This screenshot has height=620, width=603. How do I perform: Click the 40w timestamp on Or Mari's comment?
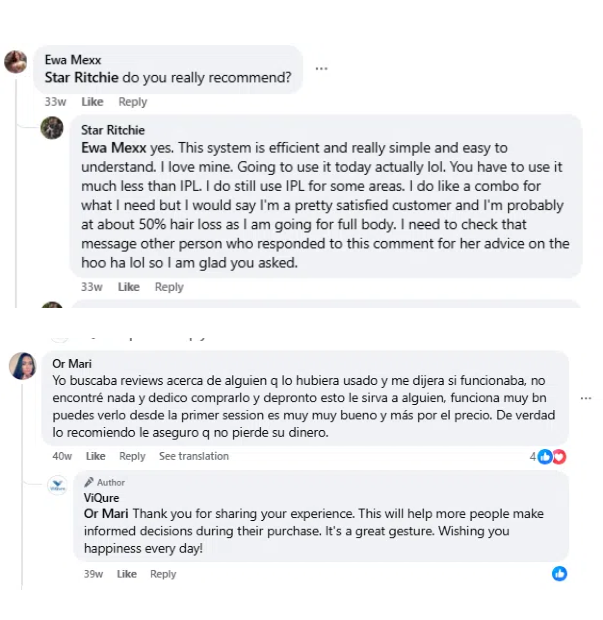click(x=62, y=456)
